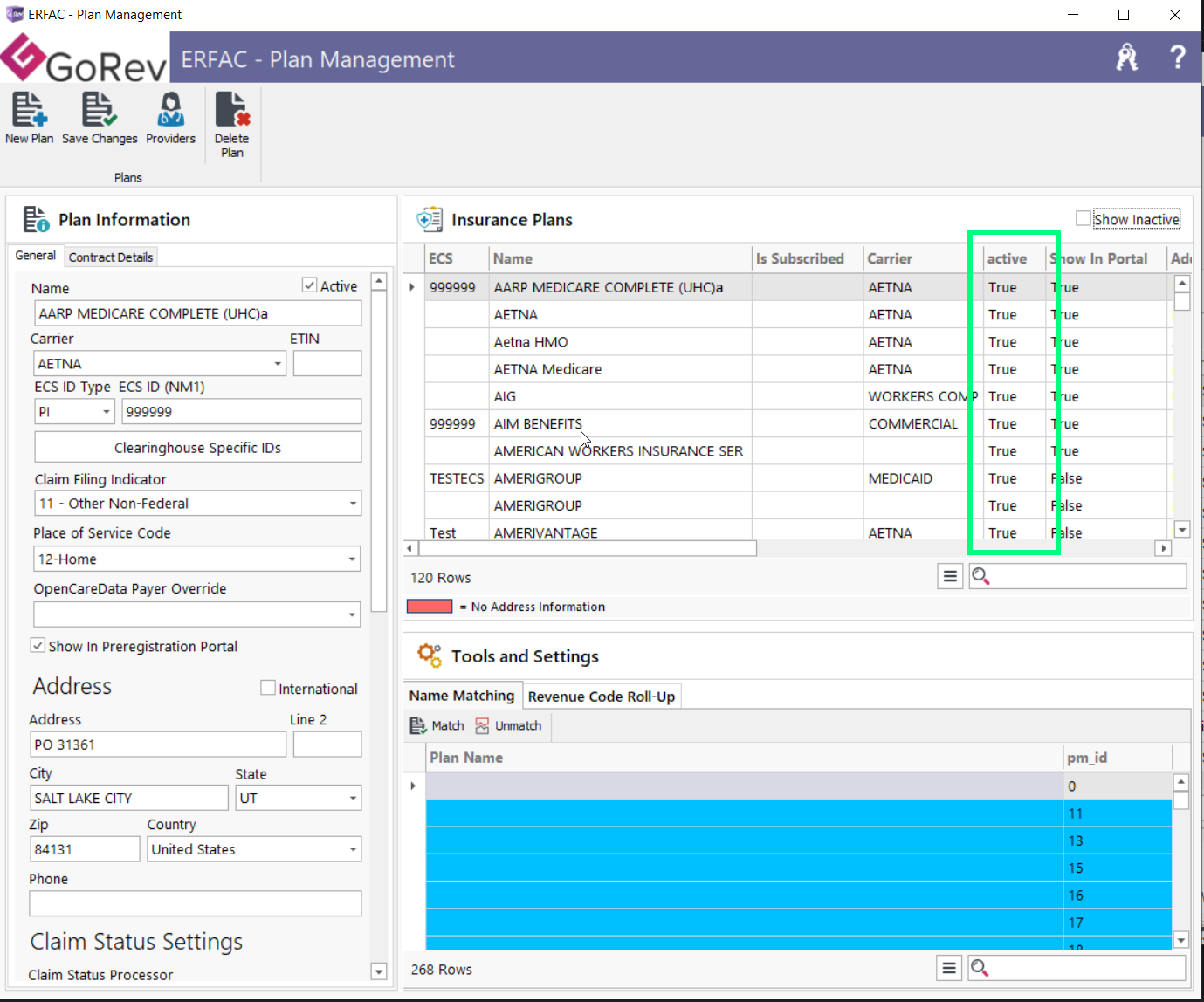The width and height of the screenshot is (1204, 1002).
Task: Sort by the Name column header
Action: pyautogui.click(x=619, y=258)
